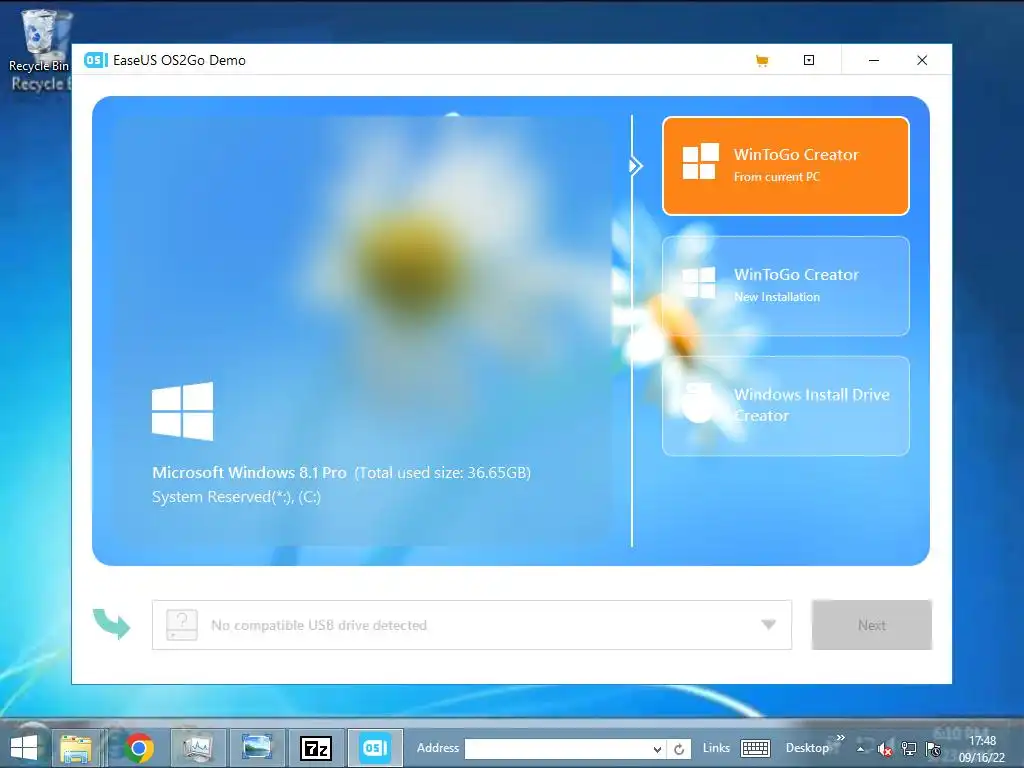Show hidden system tray icons
The height and width of the screenshot is (768, 1024).
pyautogui.click(x=861, y=750)
